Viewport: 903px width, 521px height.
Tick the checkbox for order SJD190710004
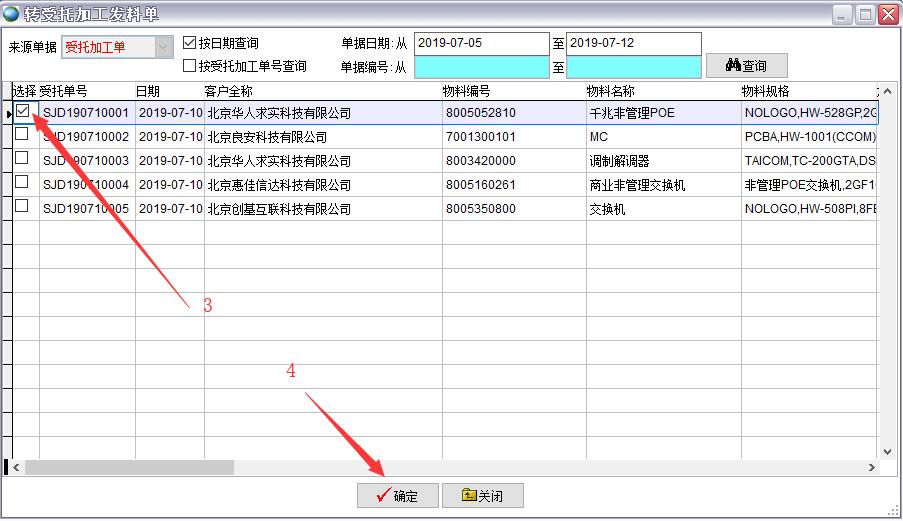click(x=22, y=183)
